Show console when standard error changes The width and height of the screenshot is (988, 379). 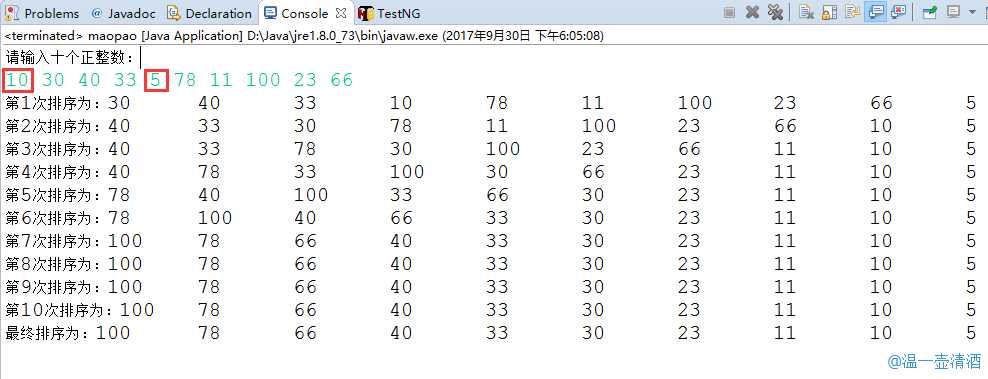[899, 12]
